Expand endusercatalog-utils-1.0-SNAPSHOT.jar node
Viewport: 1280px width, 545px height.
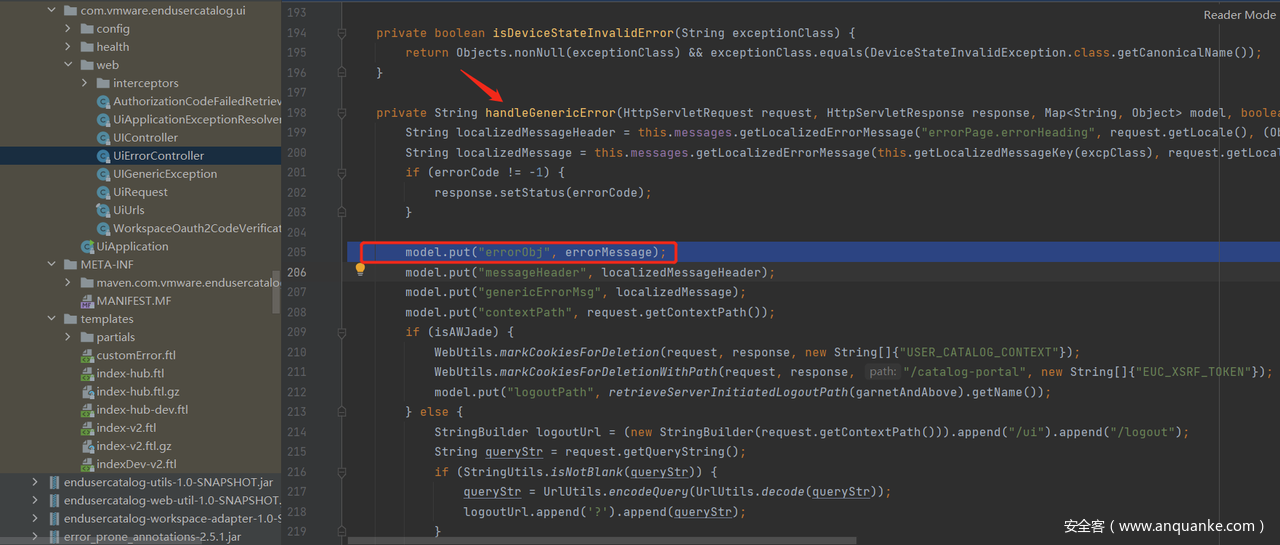pos(36,482)
